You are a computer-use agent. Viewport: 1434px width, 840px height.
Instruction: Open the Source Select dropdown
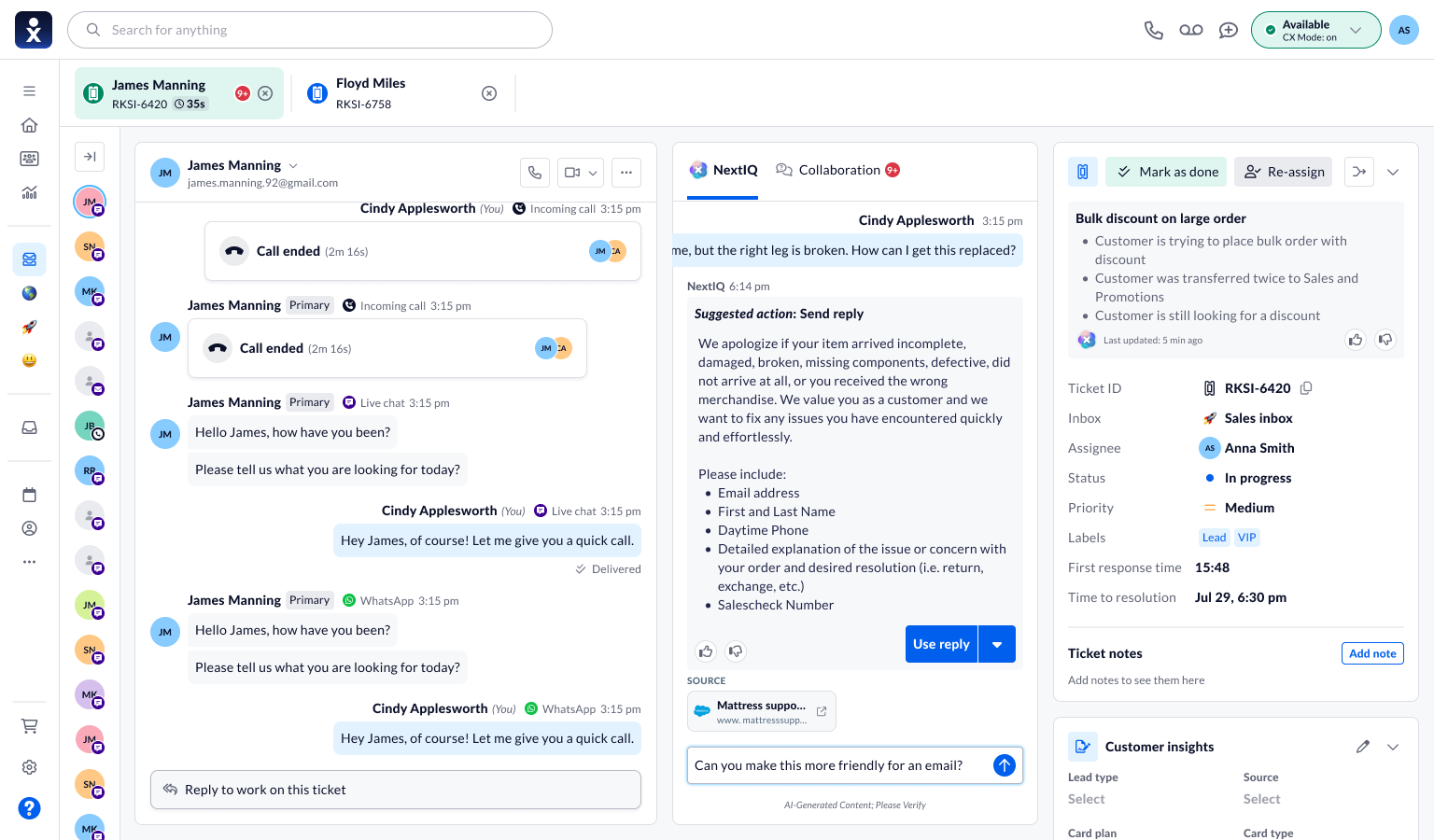point(1262,799)
